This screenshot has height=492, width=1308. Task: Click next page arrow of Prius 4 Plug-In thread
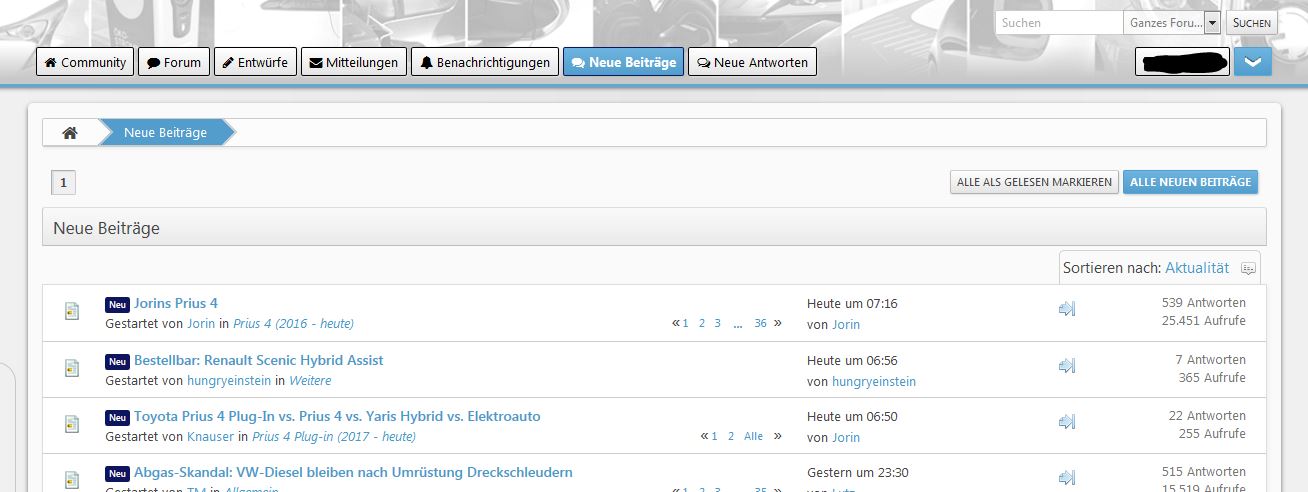coord(778,436)
